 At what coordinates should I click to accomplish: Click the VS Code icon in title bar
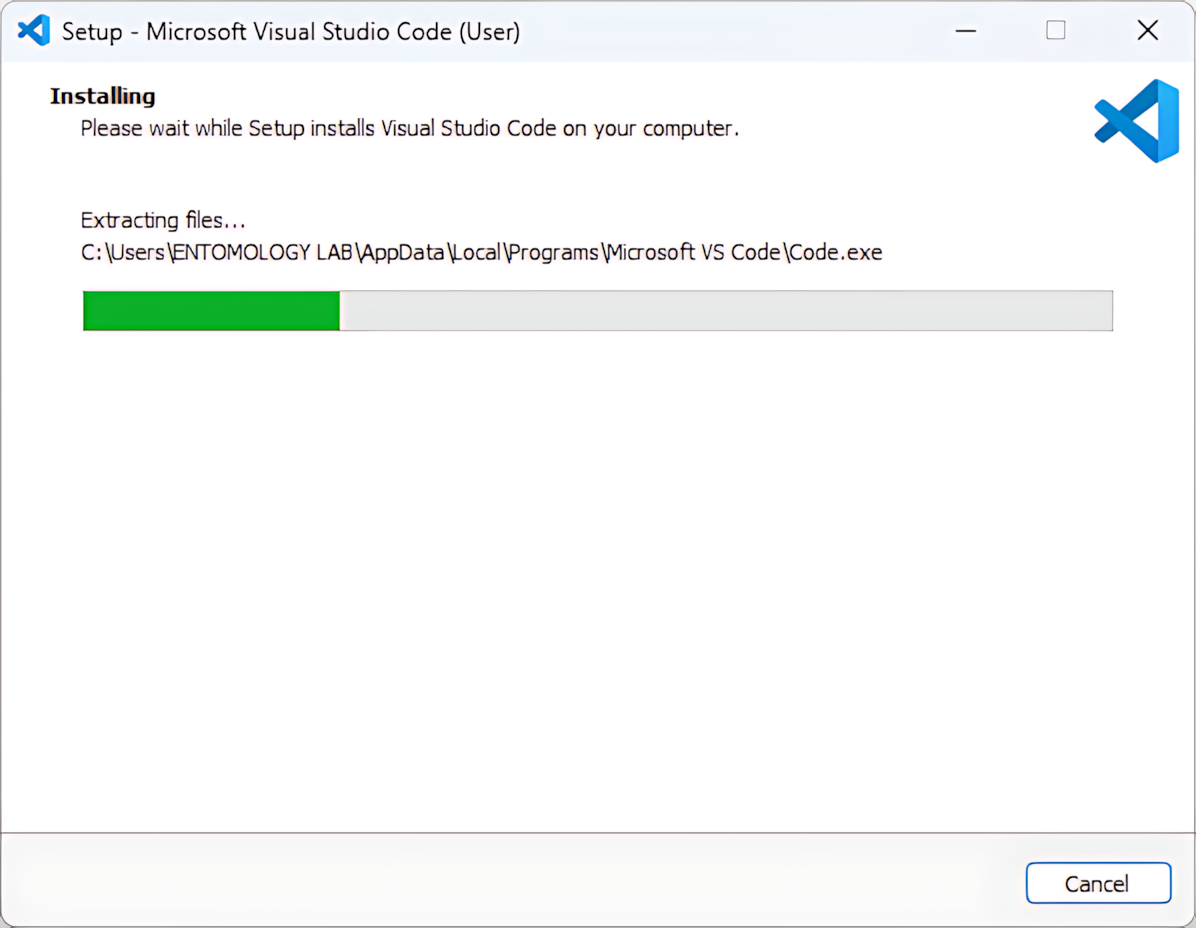coord(33,31)
